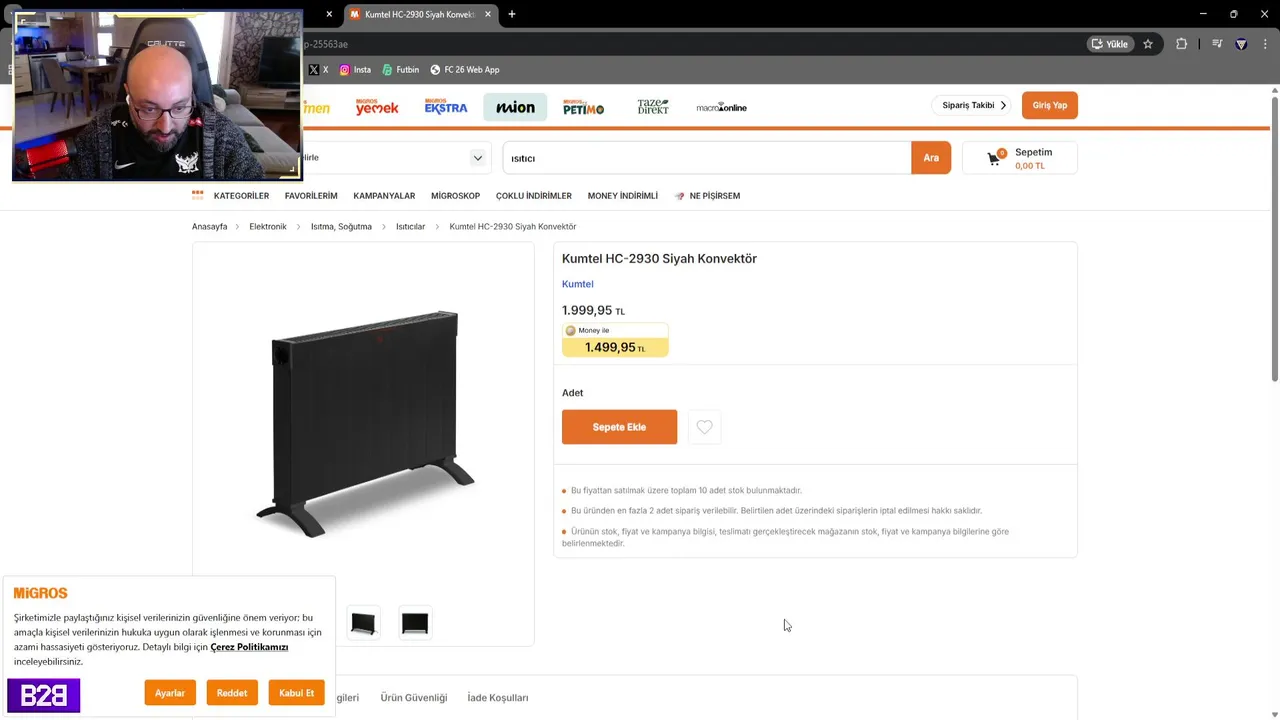This screenshot has height=720, width=1280.
Task: Open Çerez Politikamızı link
Action: [249, 647]
